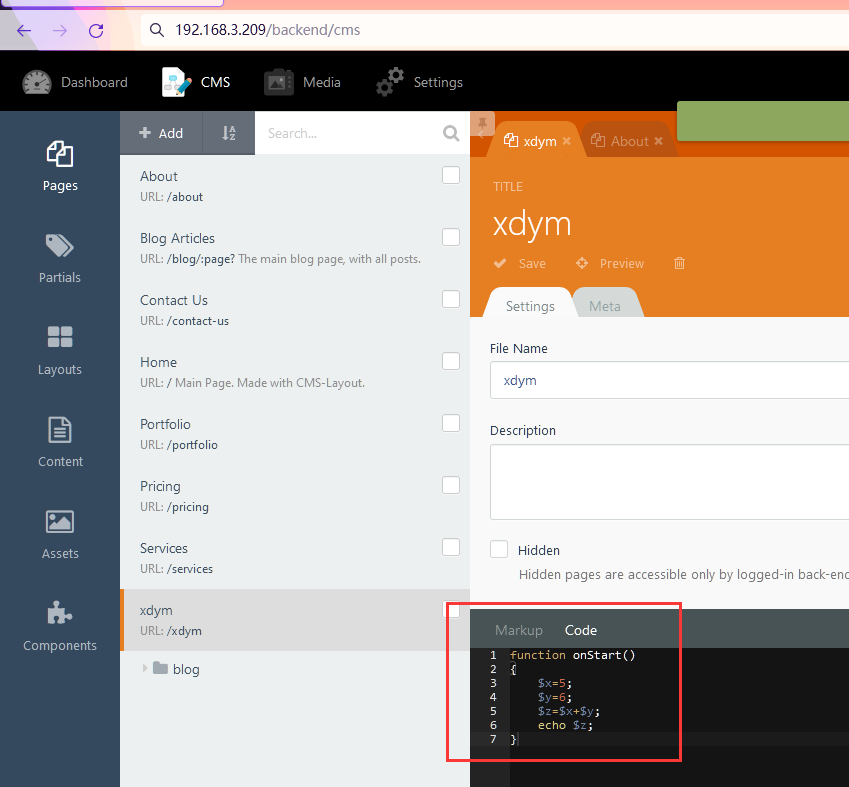849x787 pixels.
Task: Reload the page in the browser
Action: 96,30
